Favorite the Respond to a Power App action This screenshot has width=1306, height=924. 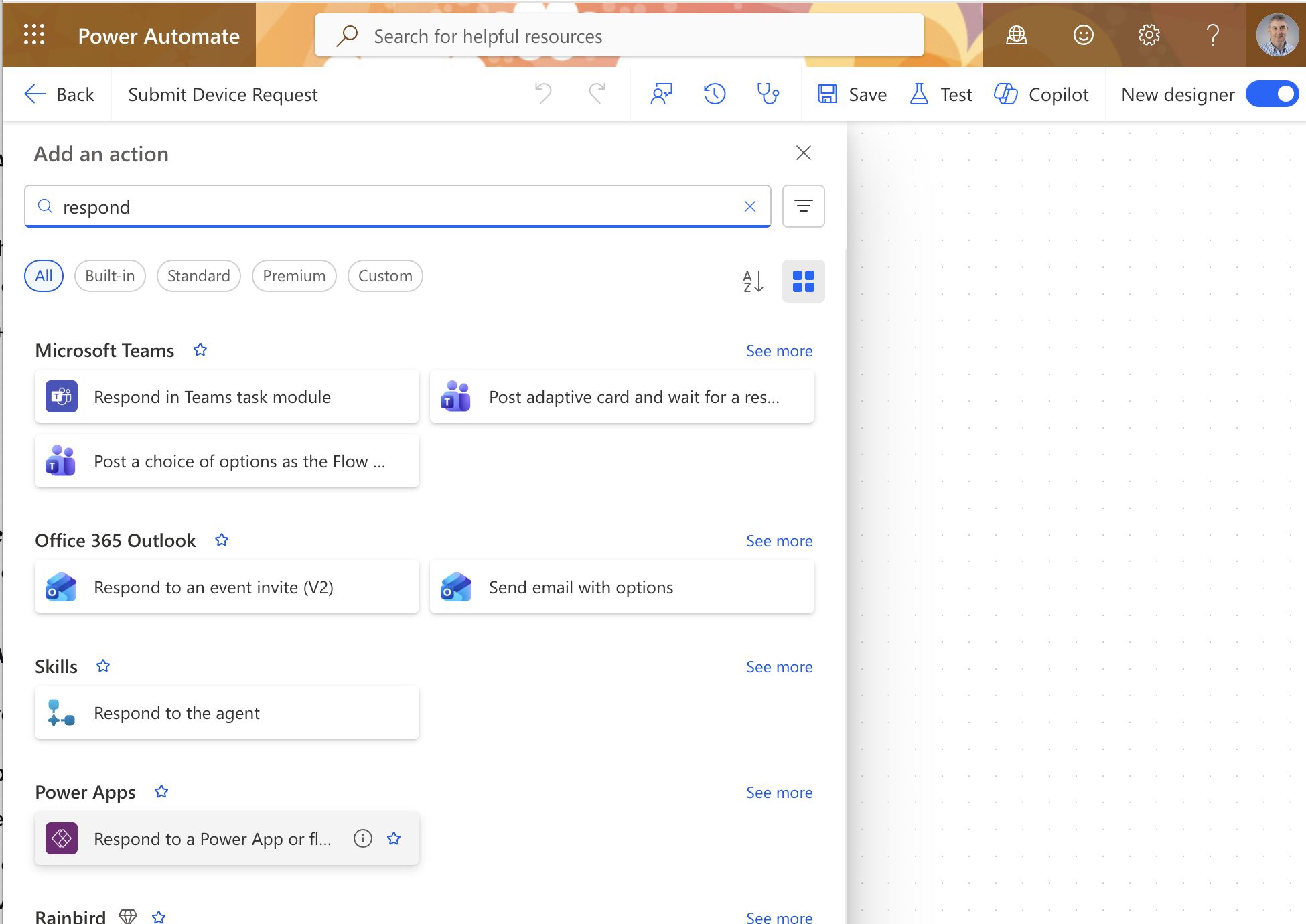[x=394, y=838]
